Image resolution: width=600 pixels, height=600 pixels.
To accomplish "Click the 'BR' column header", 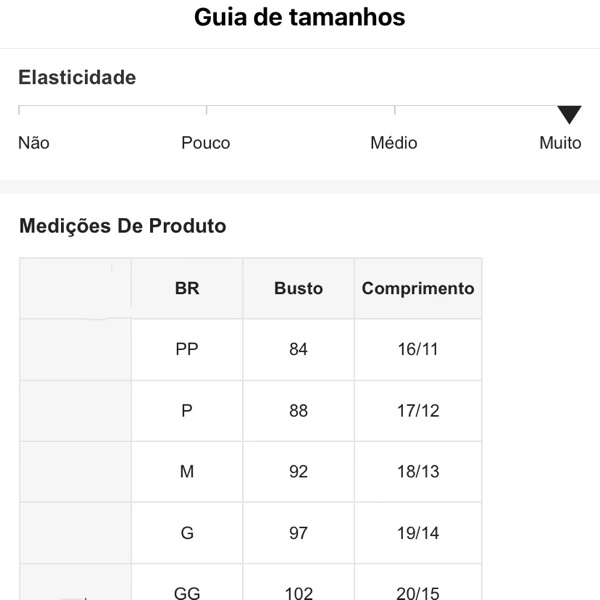I will [187, 288].
